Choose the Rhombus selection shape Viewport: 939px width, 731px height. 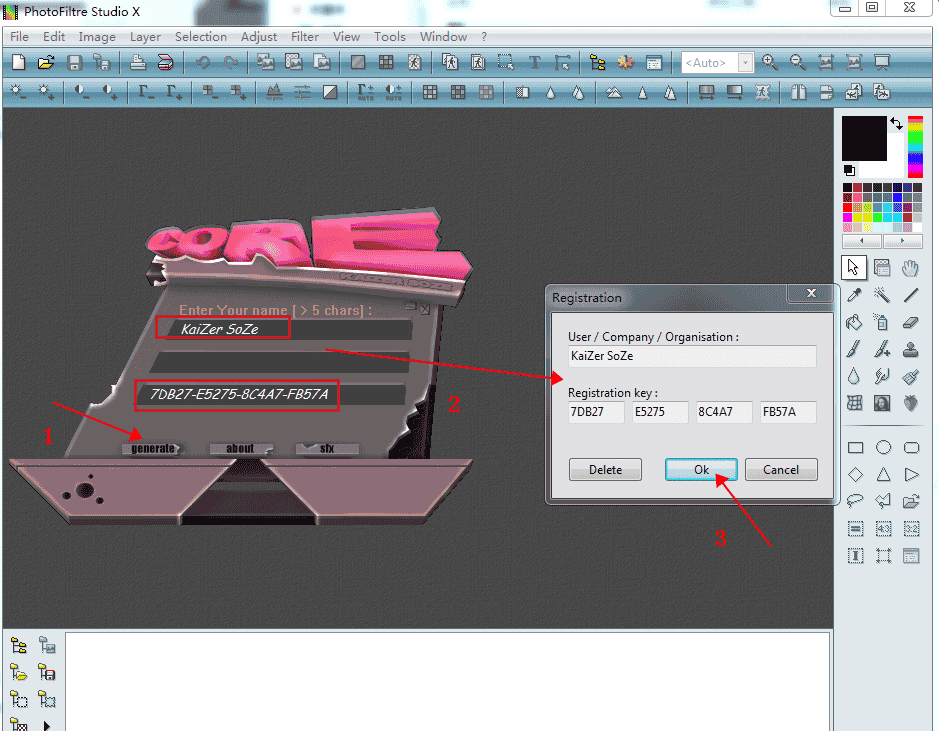click(856, 475)
